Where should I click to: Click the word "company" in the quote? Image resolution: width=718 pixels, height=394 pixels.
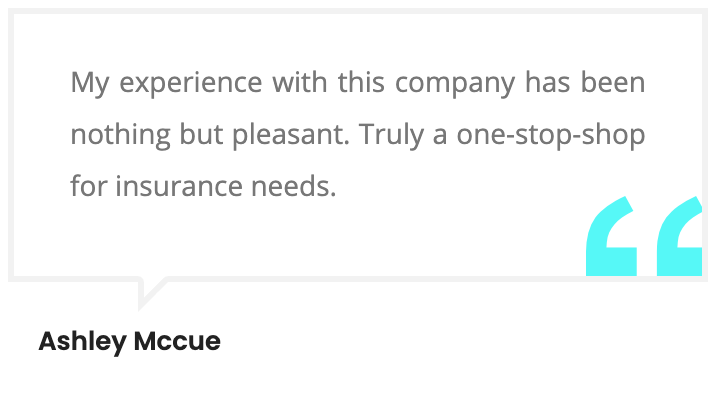pyautogui.click(x=455, y=84)
